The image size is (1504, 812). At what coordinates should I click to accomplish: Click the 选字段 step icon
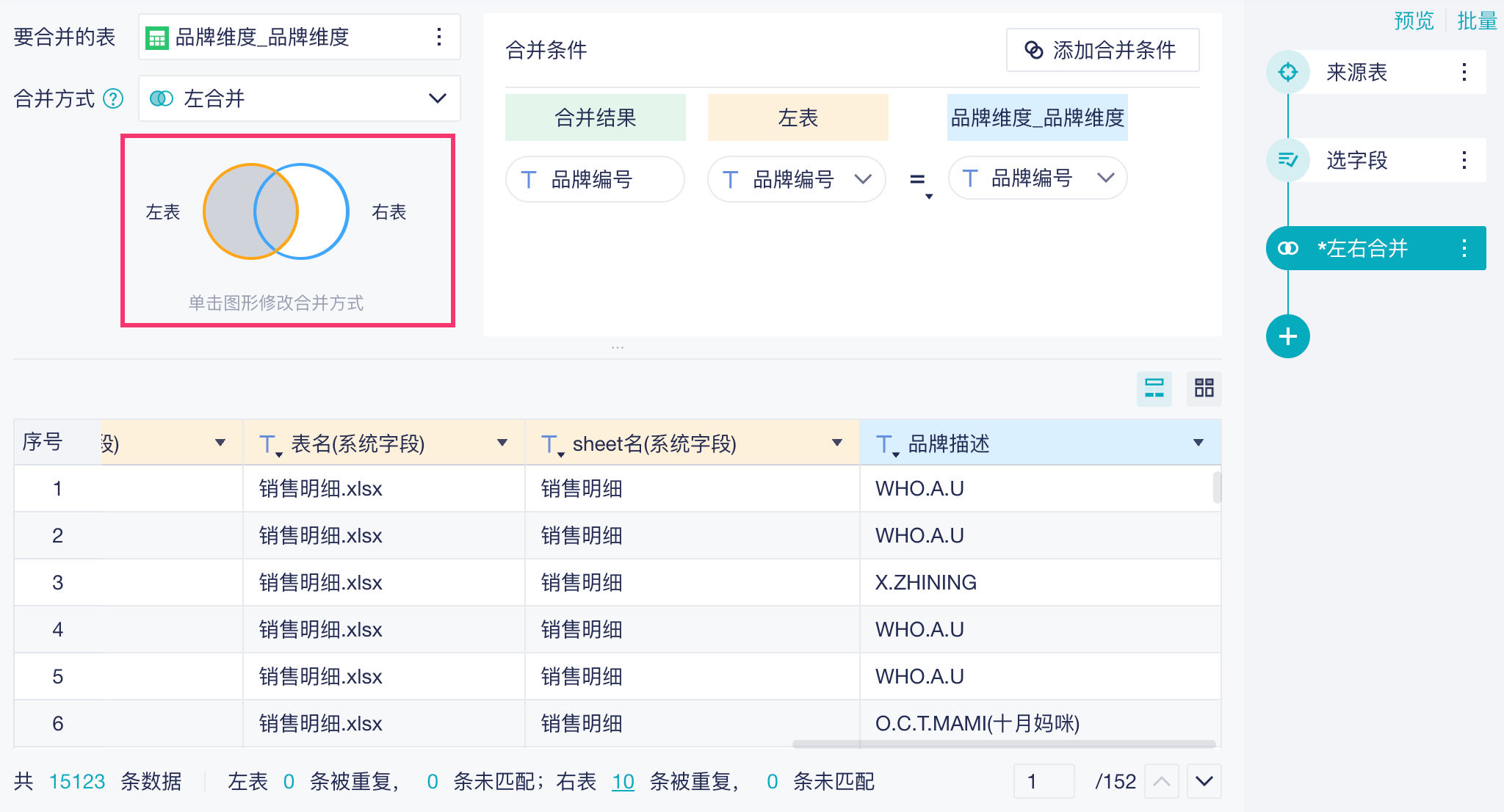click(1287, 160)
